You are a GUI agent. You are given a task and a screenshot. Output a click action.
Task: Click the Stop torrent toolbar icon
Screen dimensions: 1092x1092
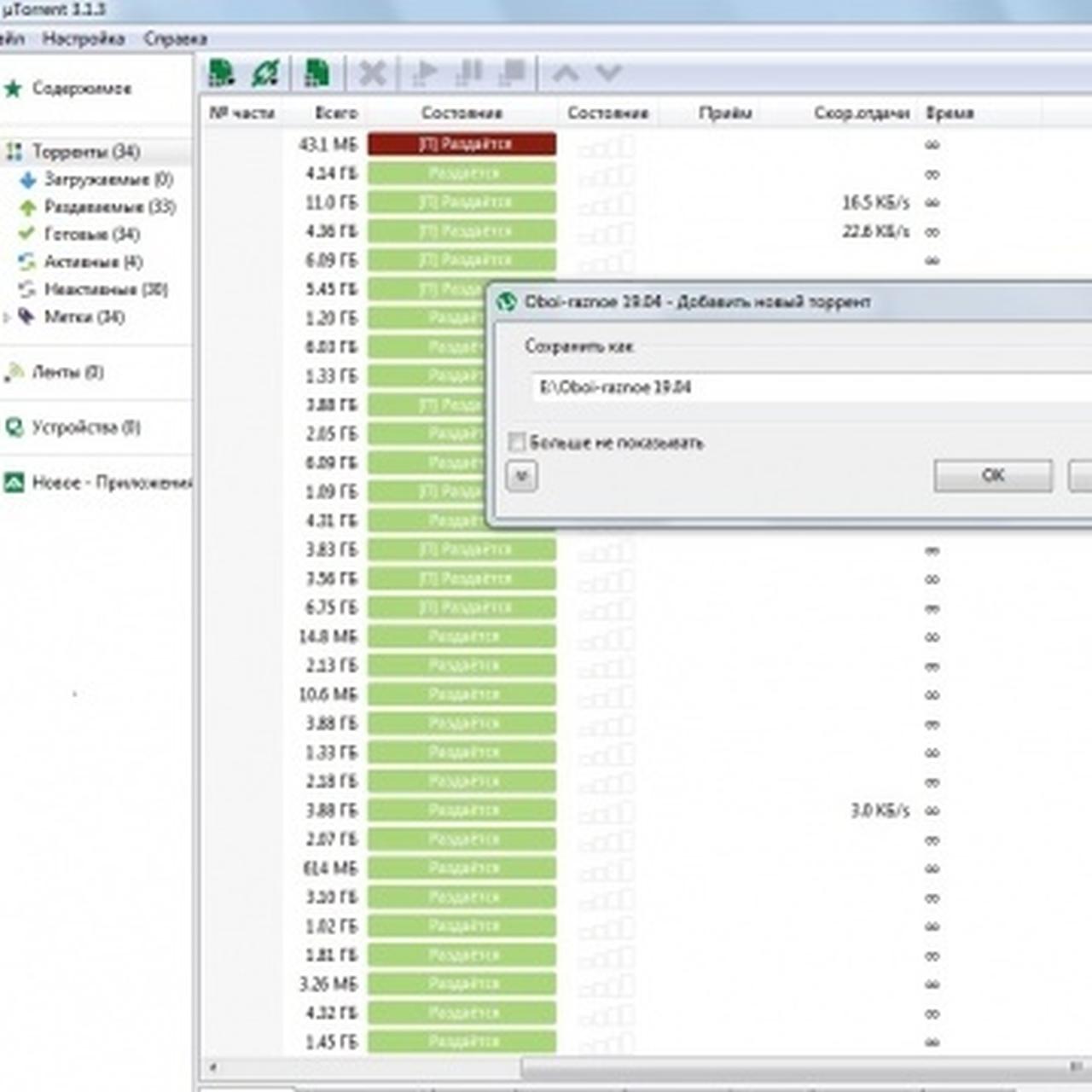[512, 73]
